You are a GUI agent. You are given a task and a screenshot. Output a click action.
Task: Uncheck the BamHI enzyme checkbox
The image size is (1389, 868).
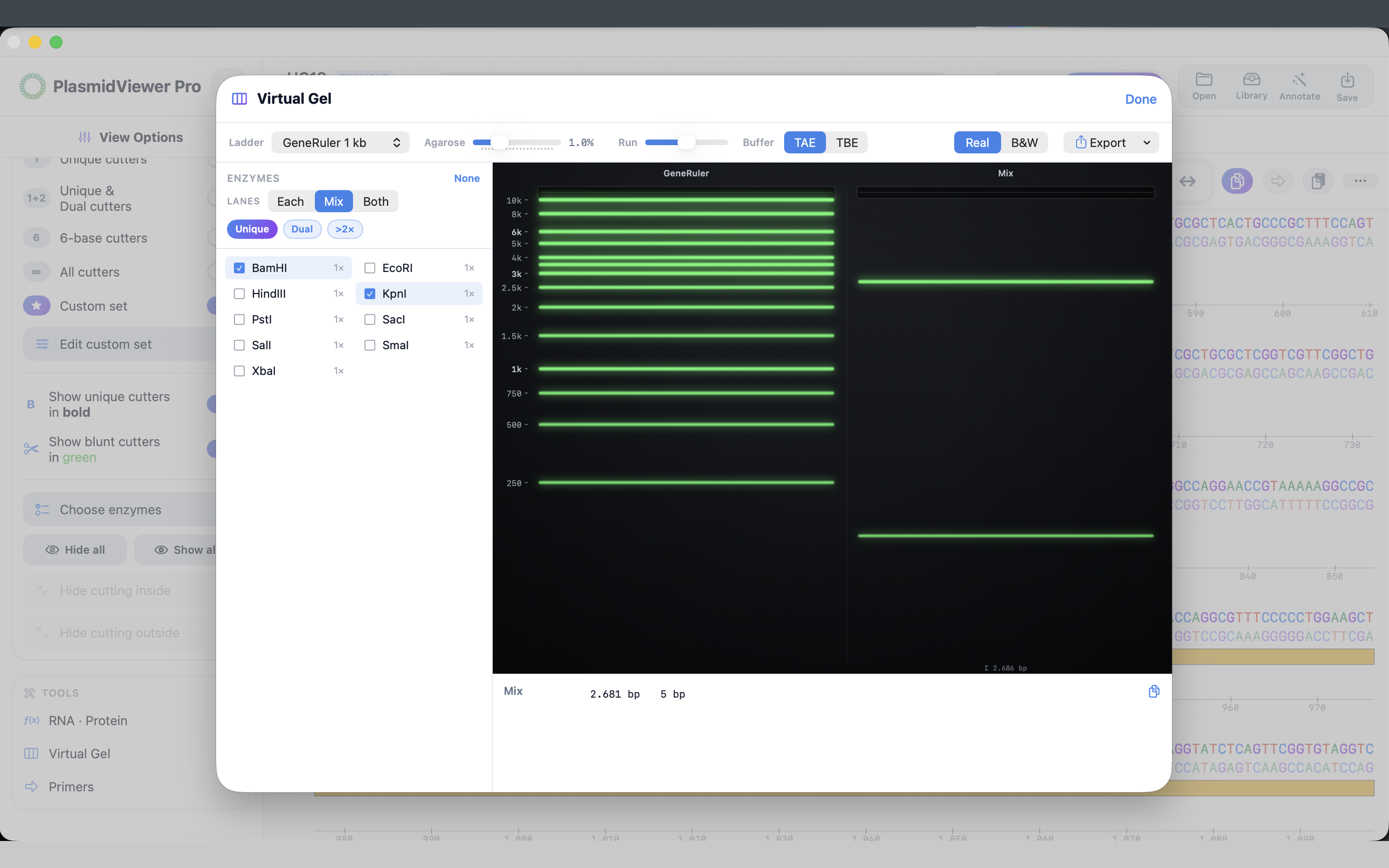coord(239,268)
